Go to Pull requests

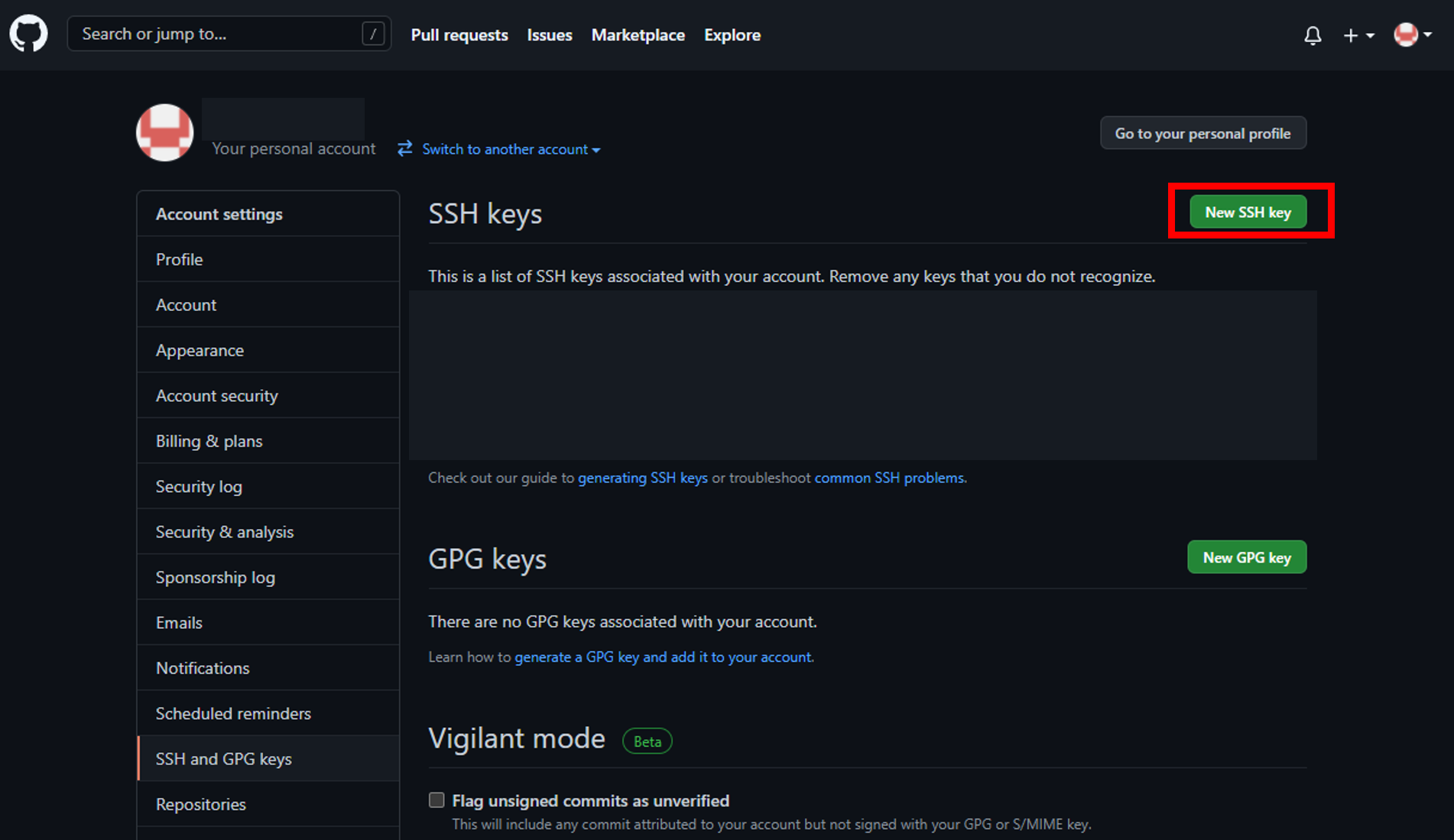click(x=459, y=34)
